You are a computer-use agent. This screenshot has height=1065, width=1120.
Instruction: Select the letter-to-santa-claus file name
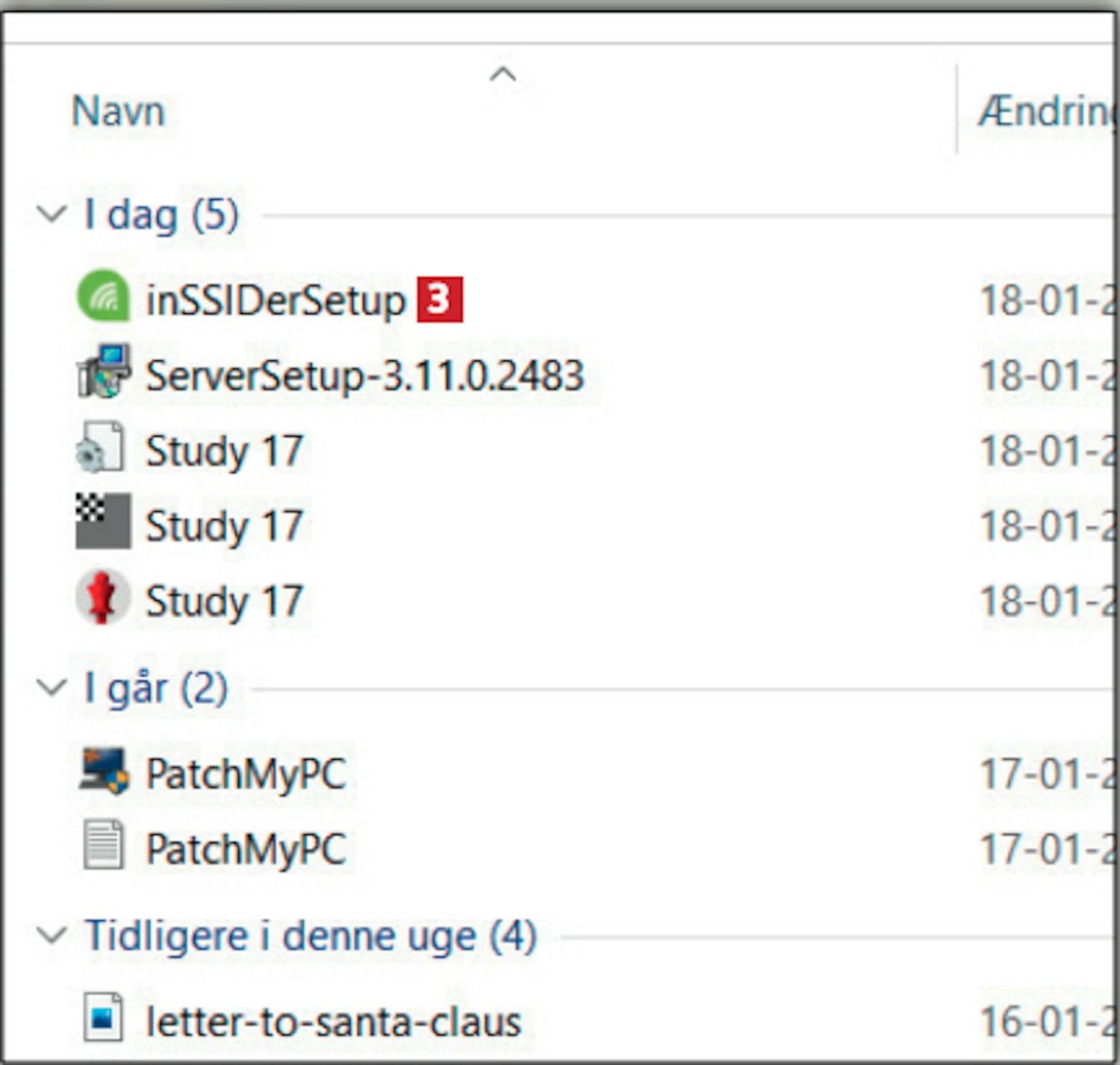[x=333, y=1021]
